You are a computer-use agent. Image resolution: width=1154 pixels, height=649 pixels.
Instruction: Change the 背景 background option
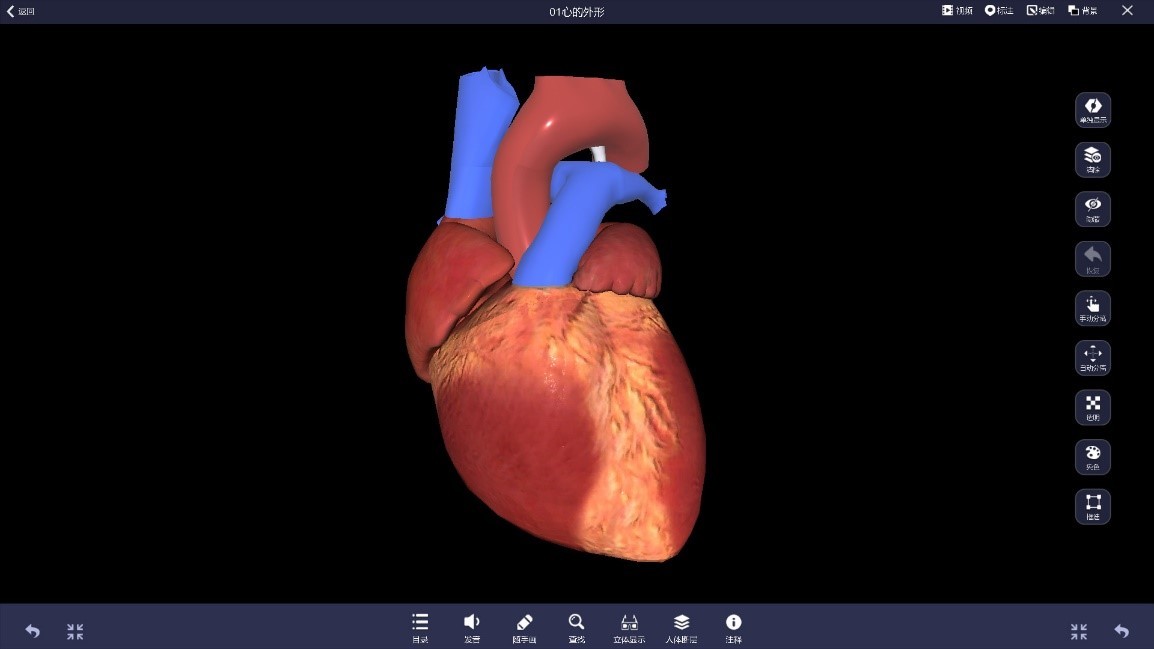(1083, 10)
